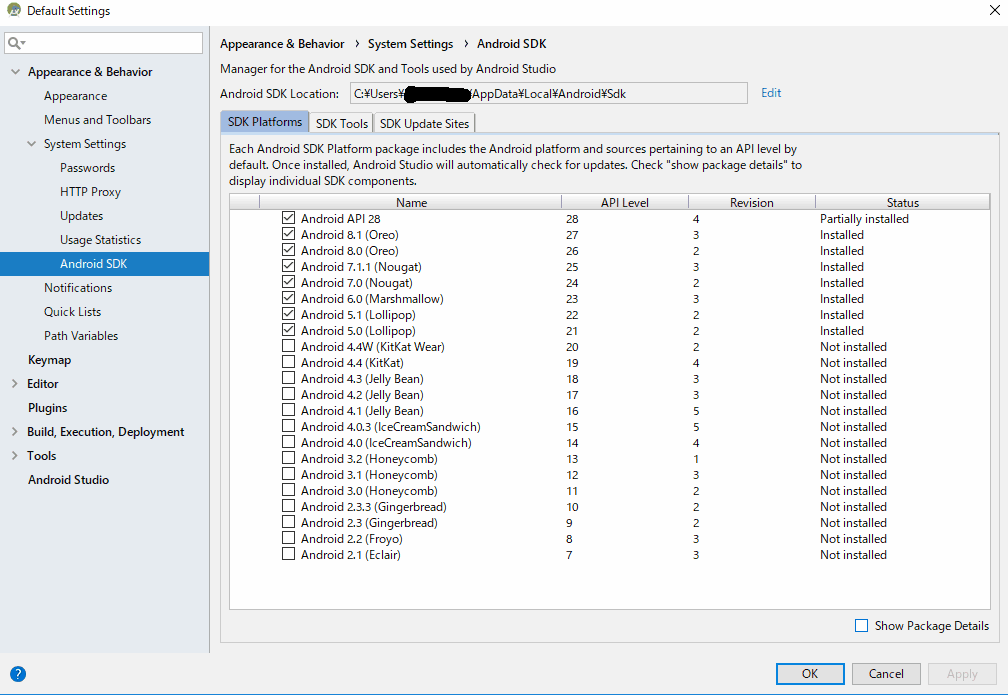Check Android 4.0.3 (IceCreamSandwich) platform
Screen dimensions: 1008x695
(x=289, y=427)
